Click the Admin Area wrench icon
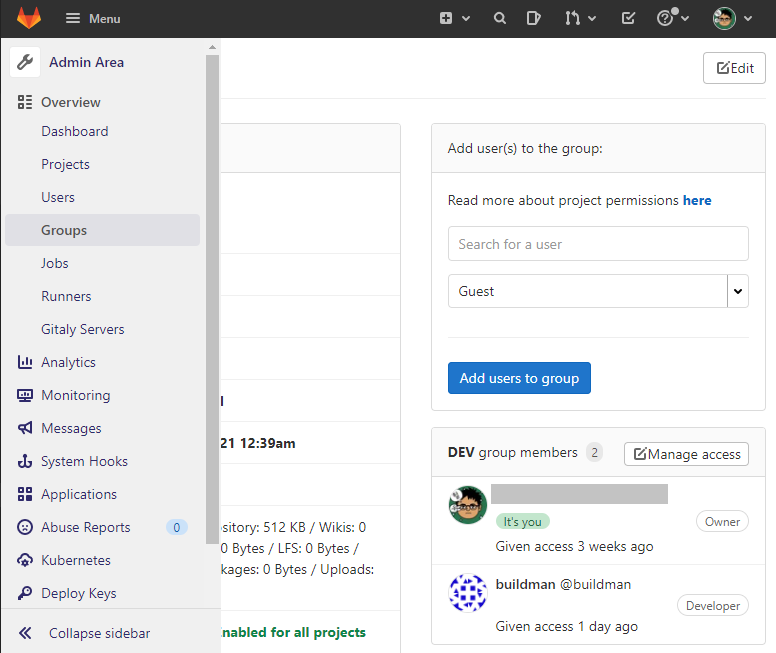Viewport: 776px width, 653px height. tap(25, 62)
